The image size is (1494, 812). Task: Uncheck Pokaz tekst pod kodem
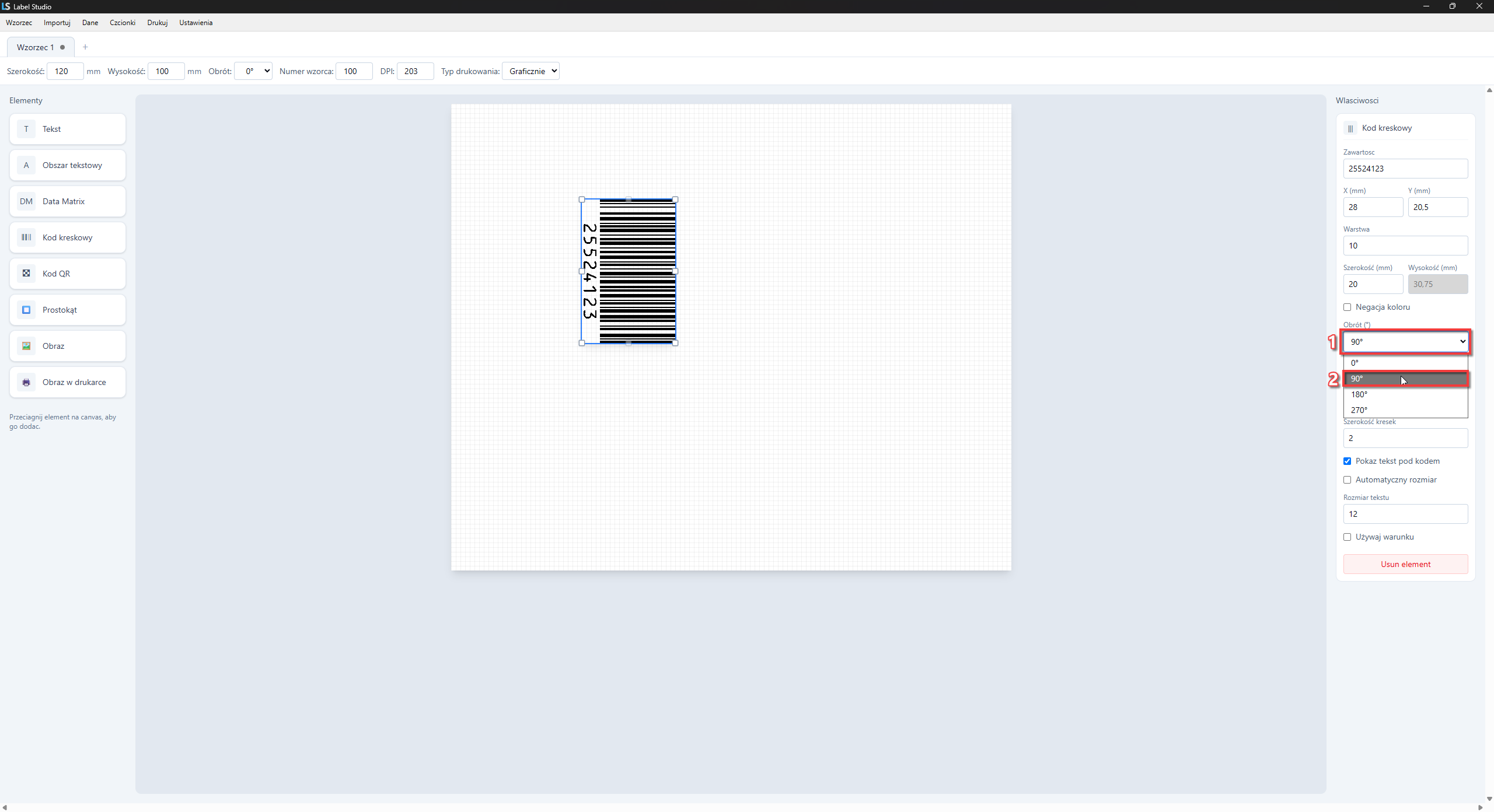[1348, 461]
